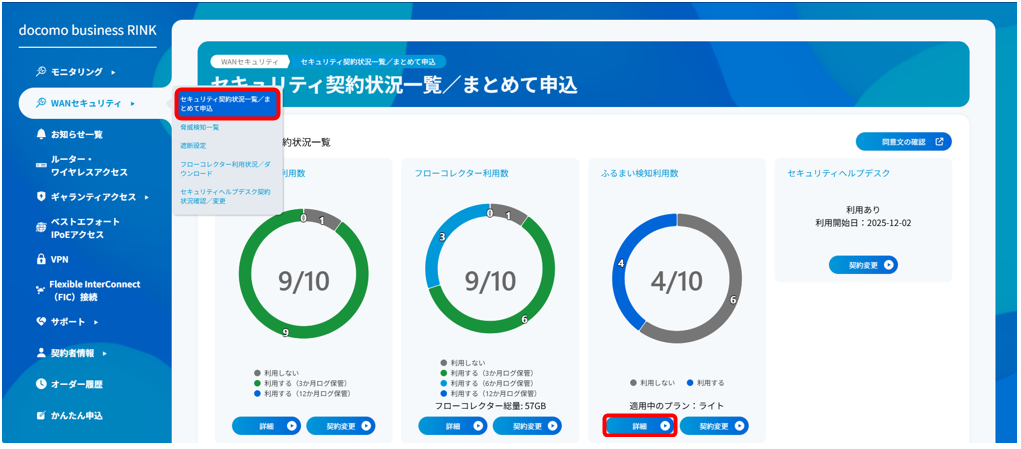Screen dimensions: 1021x449
Task: Click the router icon beside ルーター・ワイヤレスアクセス
Action: pyautogui.click(x=41, y=165)
